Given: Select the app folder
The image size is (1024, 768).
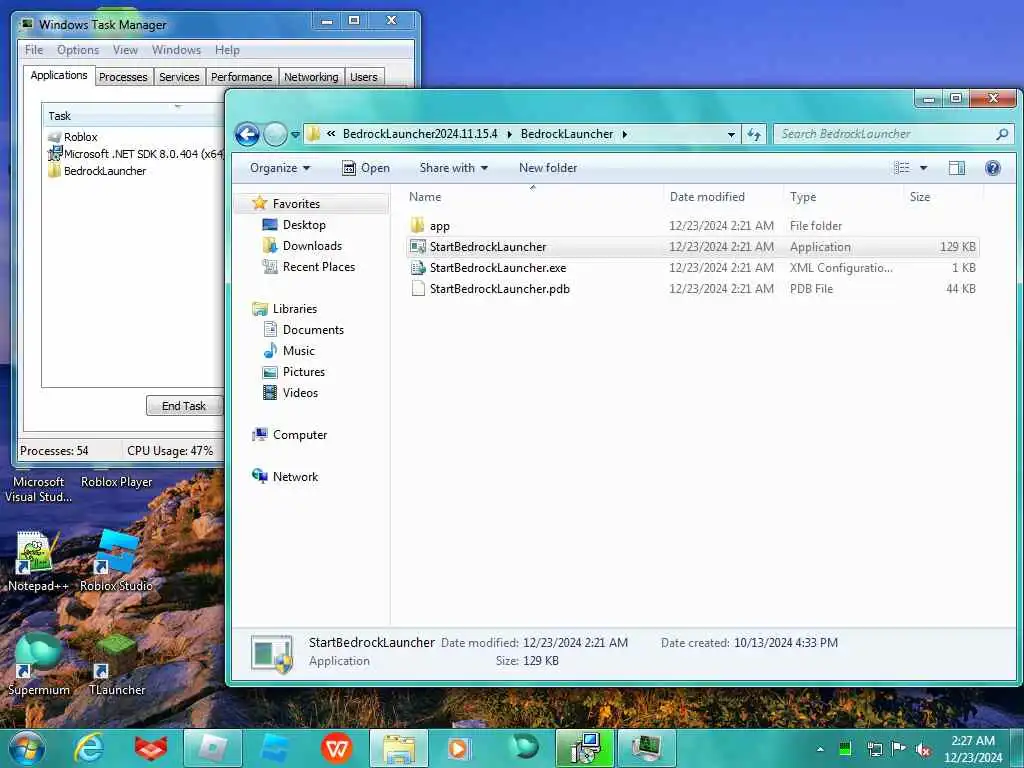Looking at the screenshot, I should click(692, 226).
